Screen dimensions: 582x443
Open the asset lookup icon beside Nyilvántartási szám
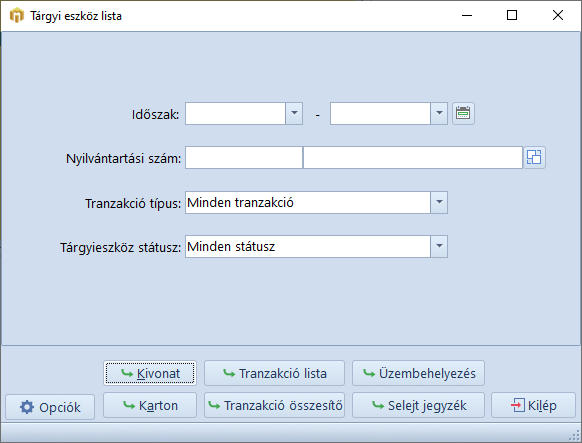click(x=534, y=157)
